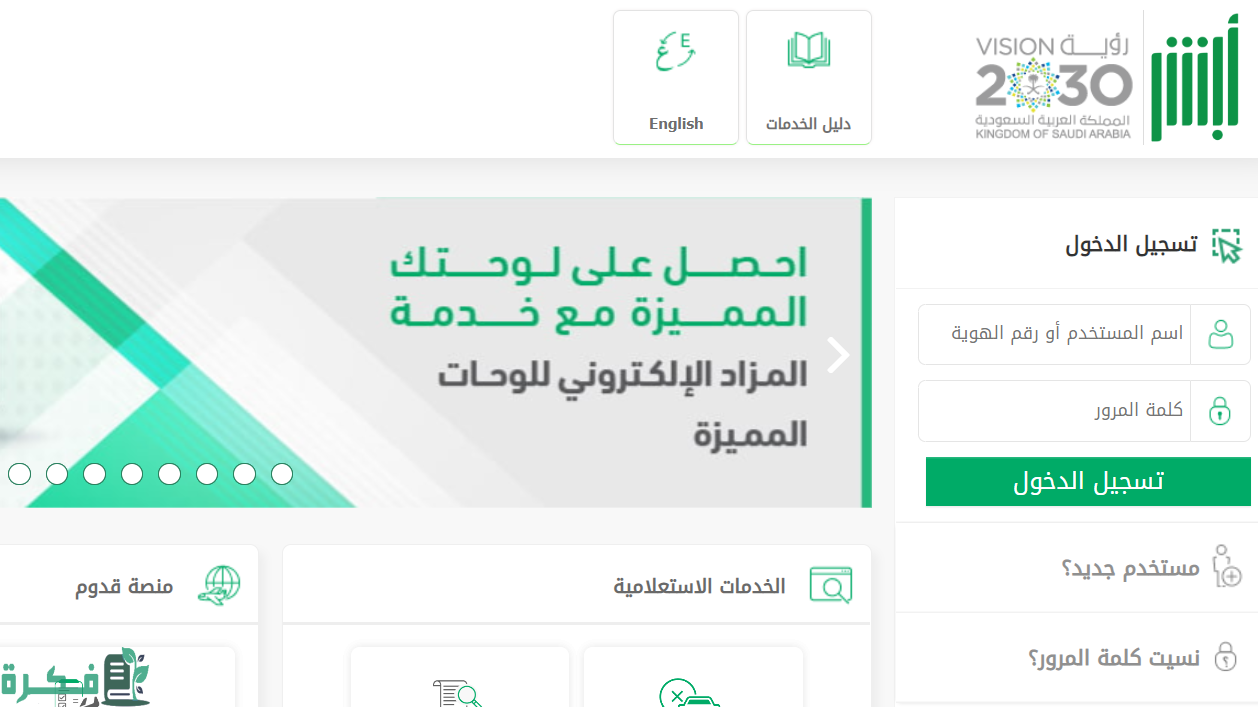Viewport: 1258px width, 707px height.
Task: Click the electronic plates auction banner
Action: point(435,352)
